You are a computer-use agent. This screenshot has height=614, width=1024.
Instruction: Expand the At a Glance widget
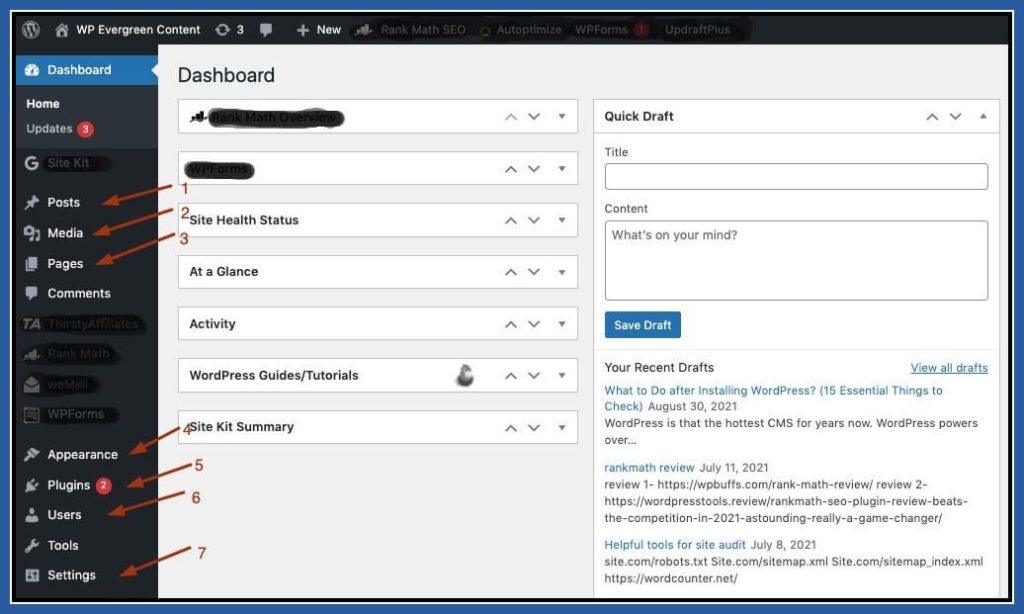pos(562,272)
